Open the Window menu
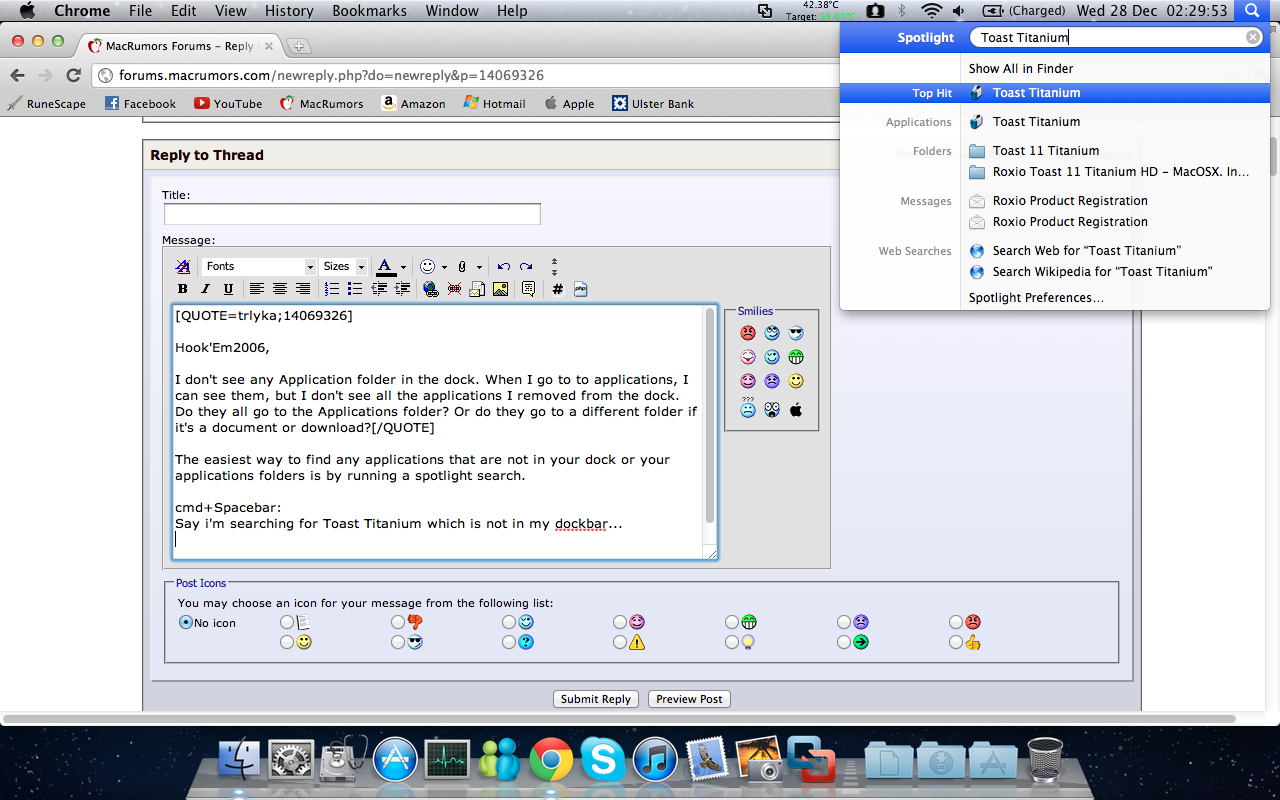 [x=452, y=11]
